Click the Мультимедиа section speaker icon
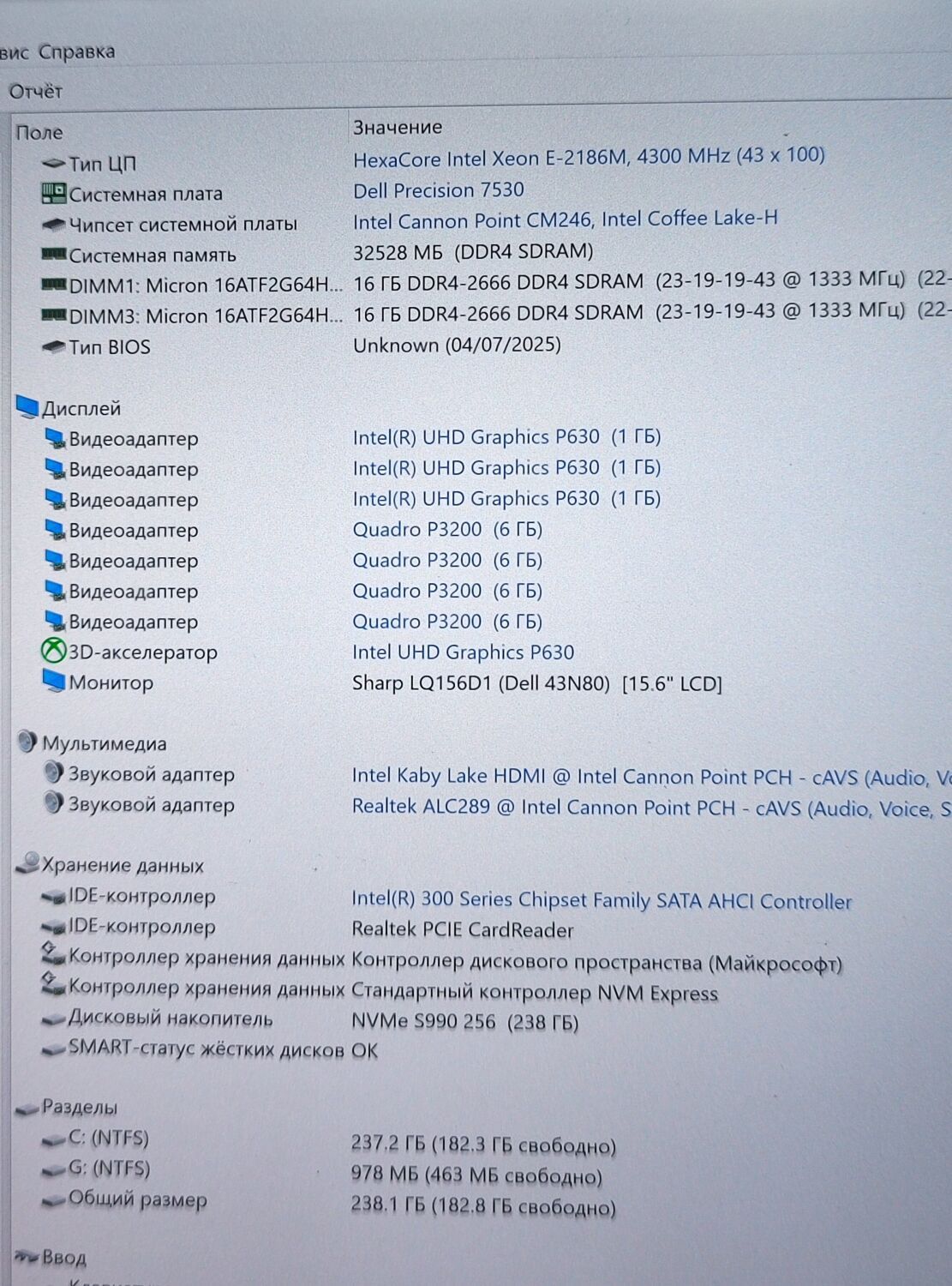This screenshot has height=1286, width=952. (x=27, y=742)
